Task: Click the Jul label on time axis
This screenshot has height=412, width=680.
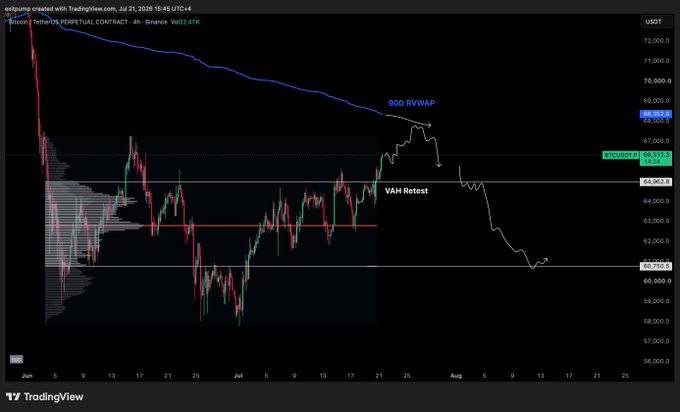Action: [x=238, y=376]
